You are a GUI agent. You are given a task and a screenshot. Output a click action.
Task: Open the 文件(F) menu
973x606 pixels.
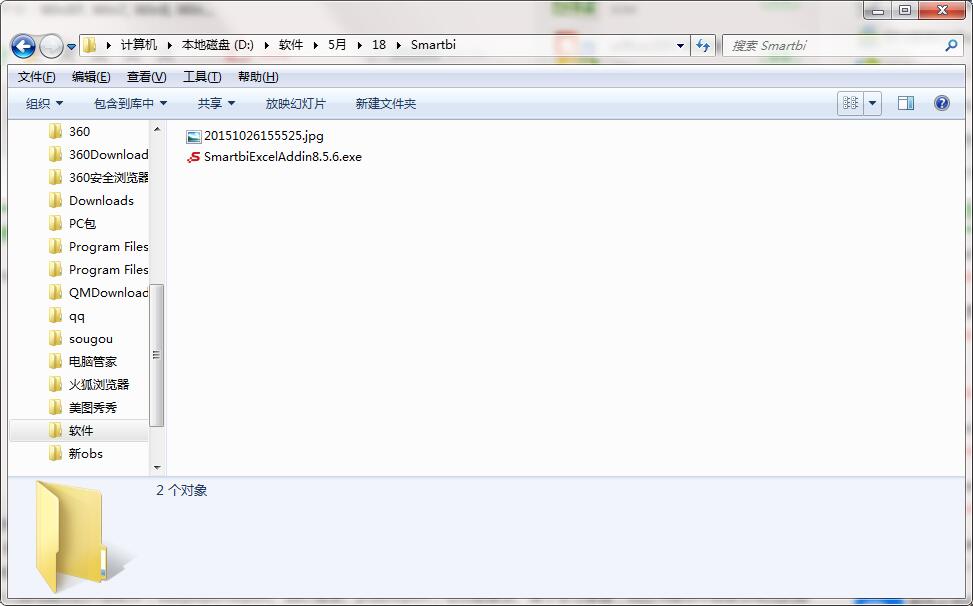(x=36, y=77)
